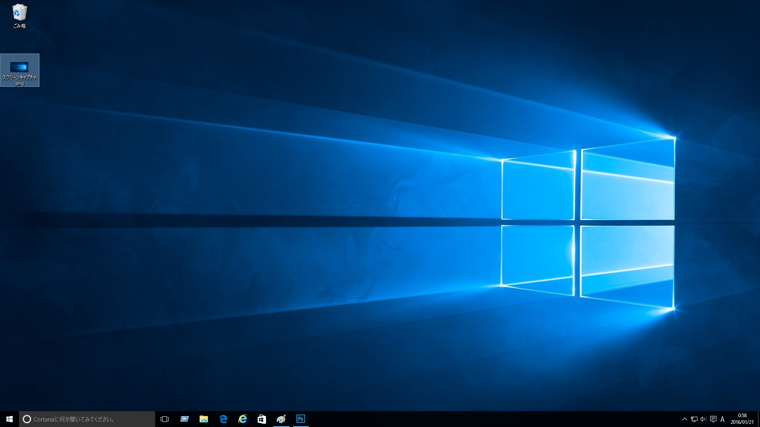760x427 pixels.
Task: Open the Windows Store from the taskbar
Action: [x=262, y=419]
